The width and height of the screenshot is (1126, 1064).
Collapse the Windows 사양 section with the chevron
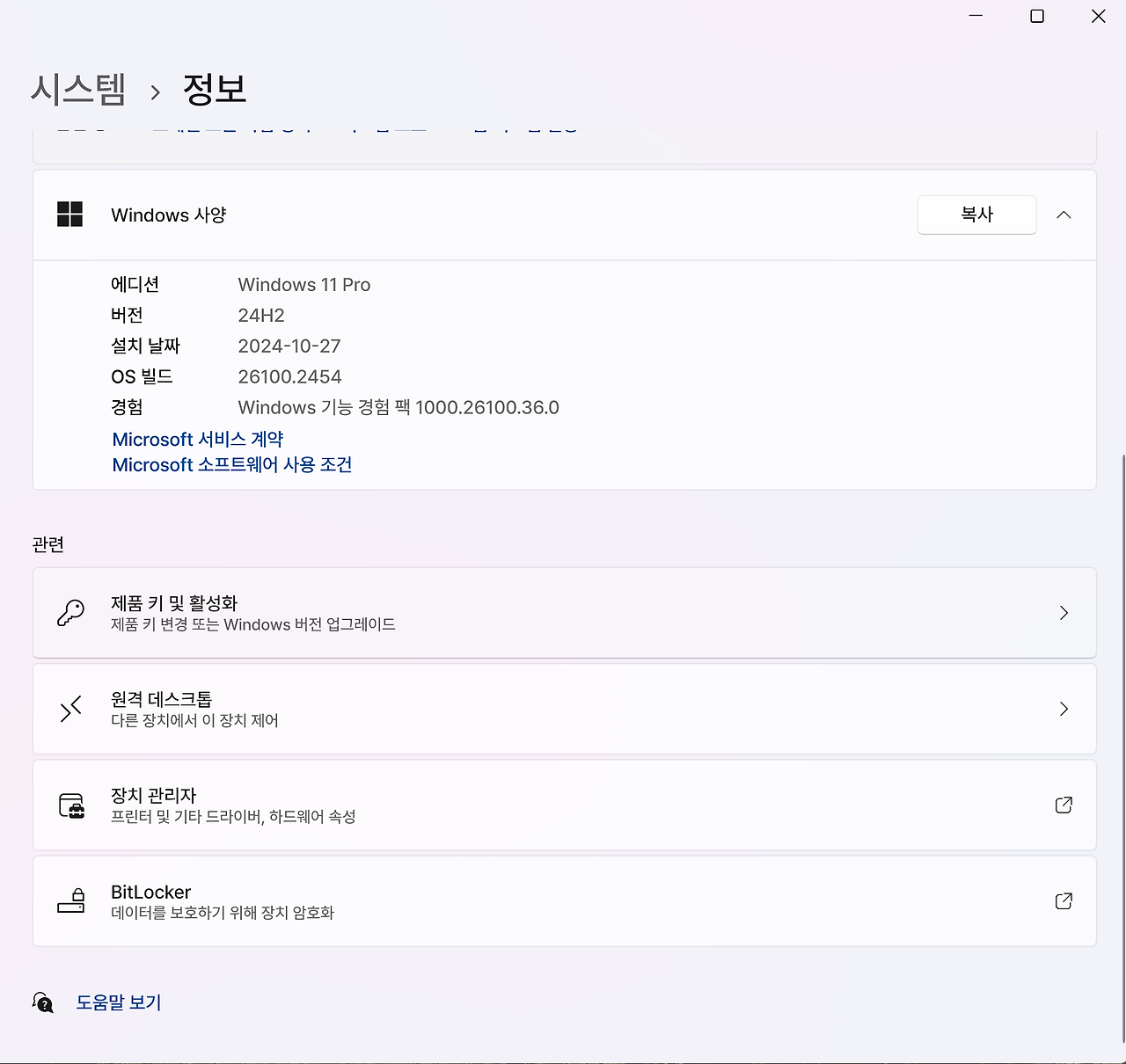point(1064,215)
